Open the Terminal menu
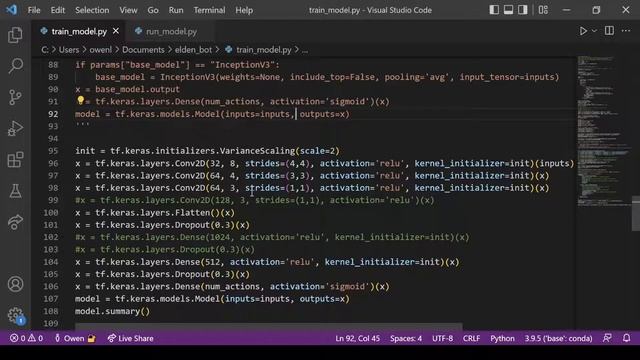 pos(209,10)
